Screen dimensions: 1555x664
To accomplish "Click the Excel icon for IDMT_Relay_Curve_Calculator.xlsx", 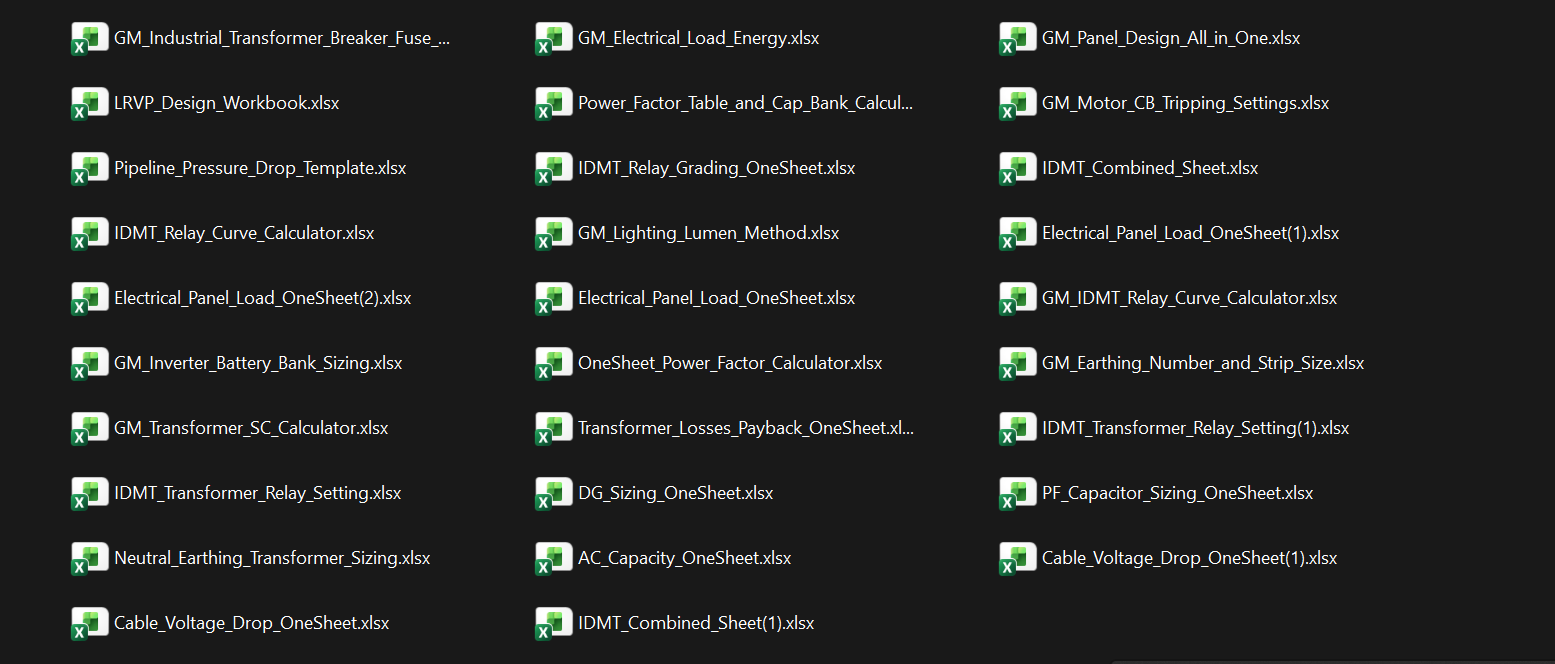I will (x=89, y=232).
